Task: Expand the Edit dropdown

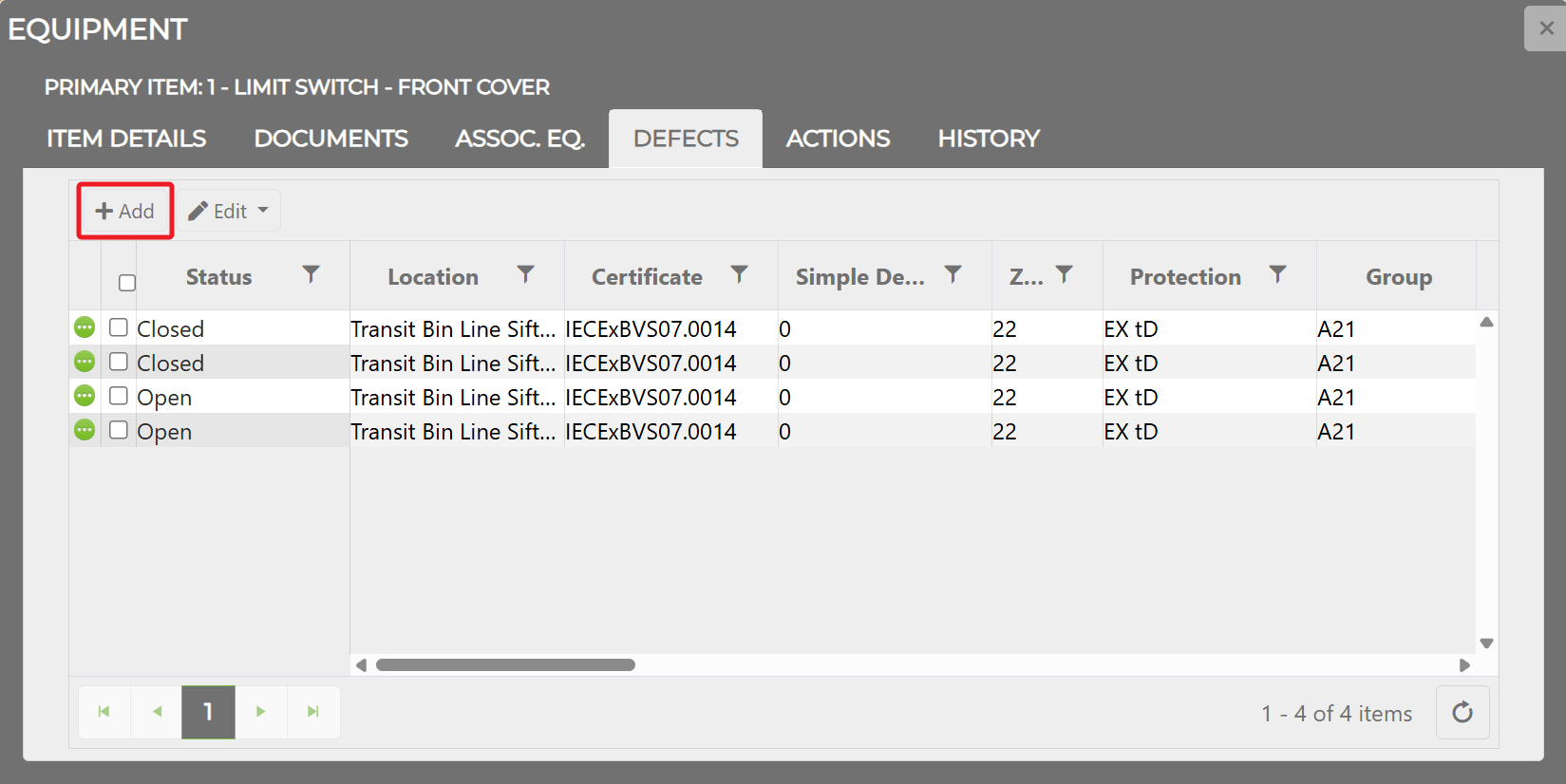Action: tap(229, 211)
